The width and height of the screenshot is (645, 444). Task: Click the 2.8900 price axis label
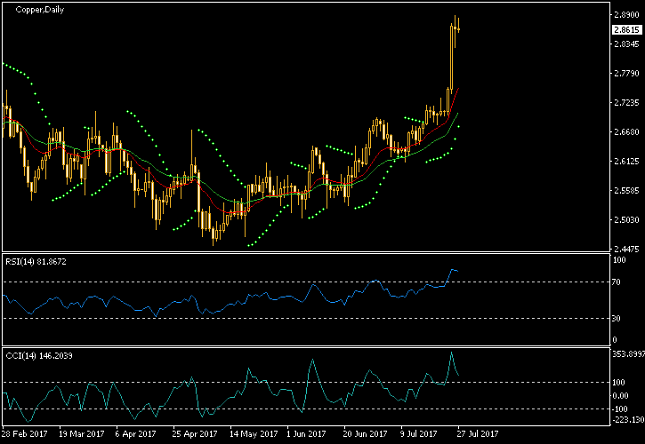[627, 15]
